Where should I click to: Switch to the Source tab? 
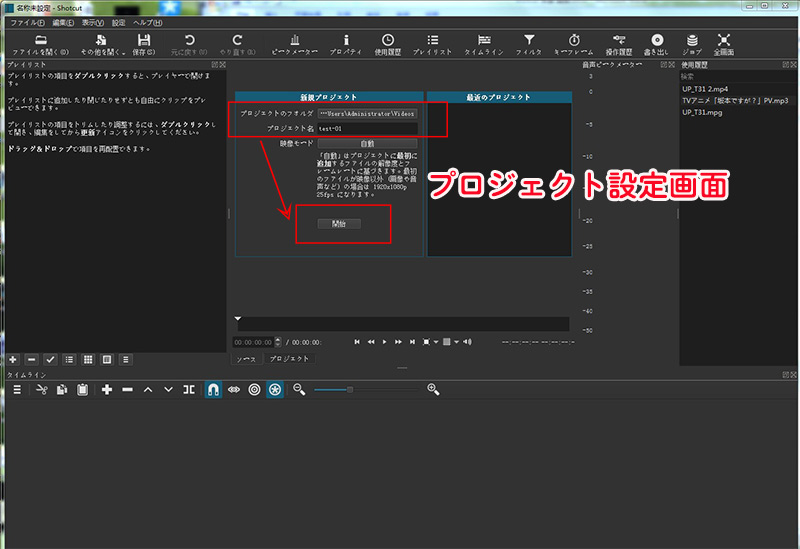click(246, 359)
